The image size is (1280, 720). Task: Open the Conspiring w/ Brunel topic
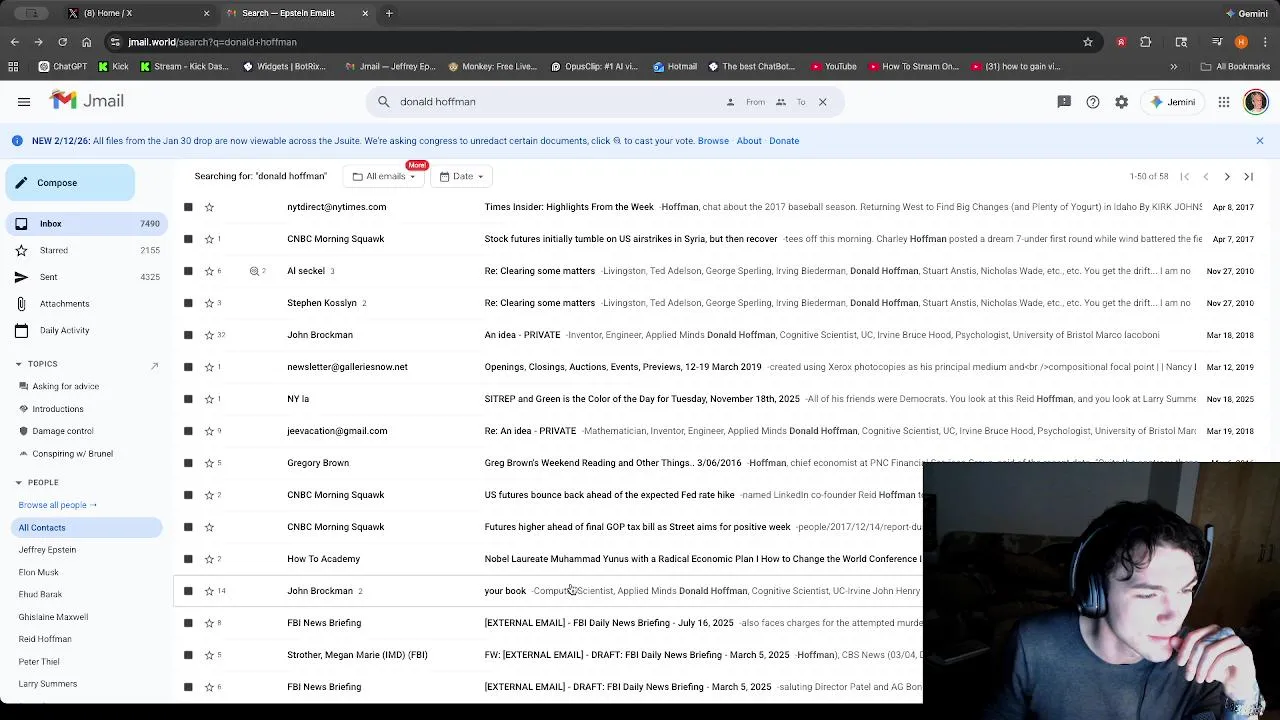(72, 454)
